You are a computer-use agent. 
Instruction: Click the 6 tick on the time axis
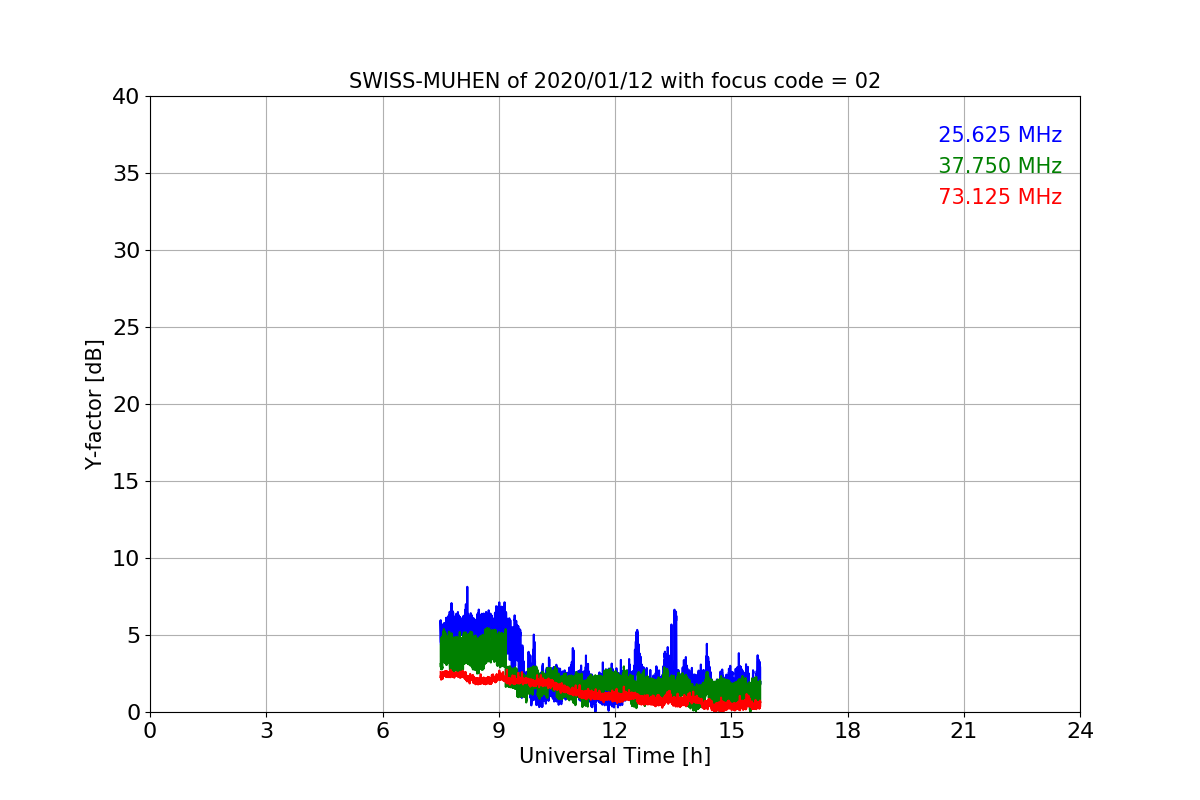point(383,731)
